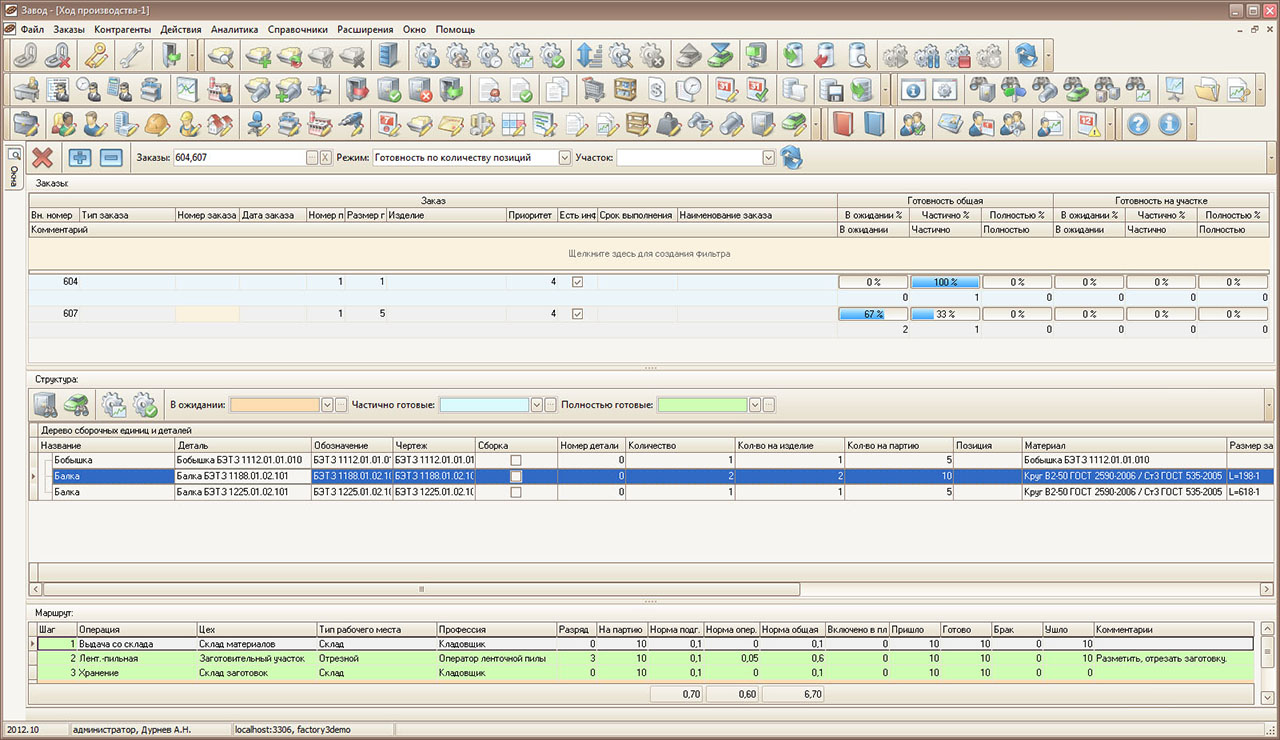1280x740 pixels.
Task: Click the blue question mark help icon
Action: pos(1138,124)
